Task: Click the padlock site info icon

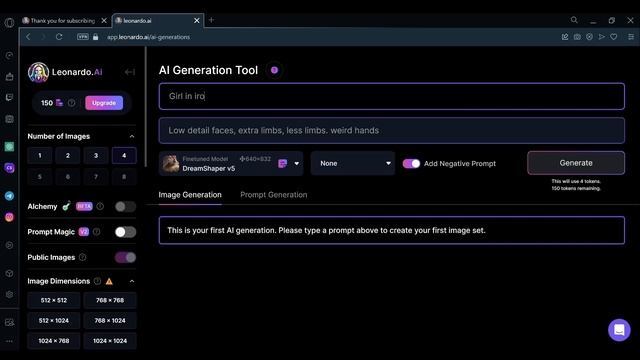Action: coord(96,37)
